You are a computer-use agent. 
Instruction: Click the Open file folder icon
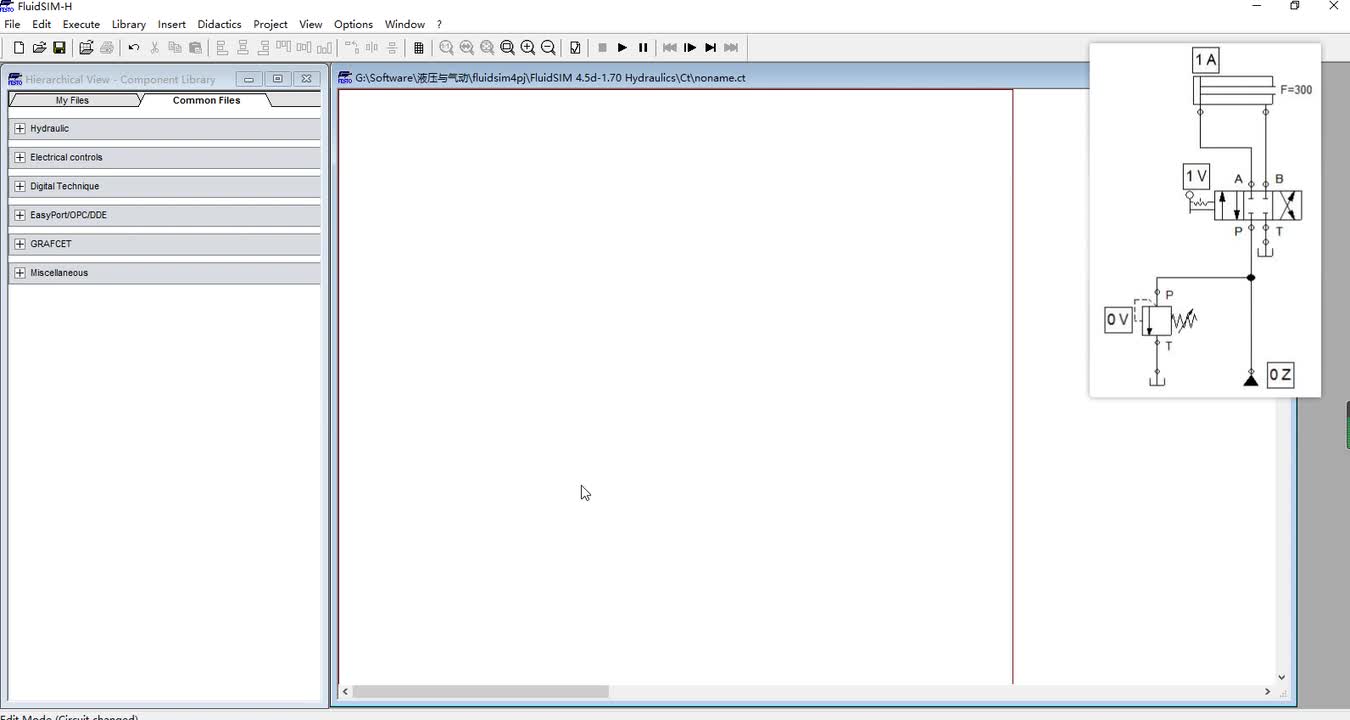point(39,48)
